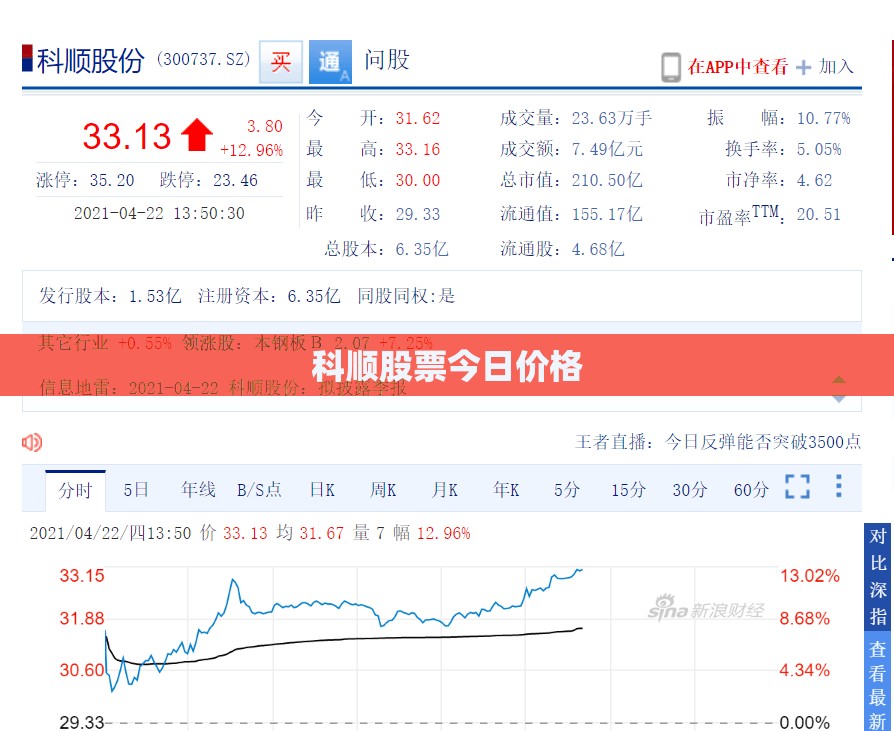Switch to the 年K tab

click(506, 490)
